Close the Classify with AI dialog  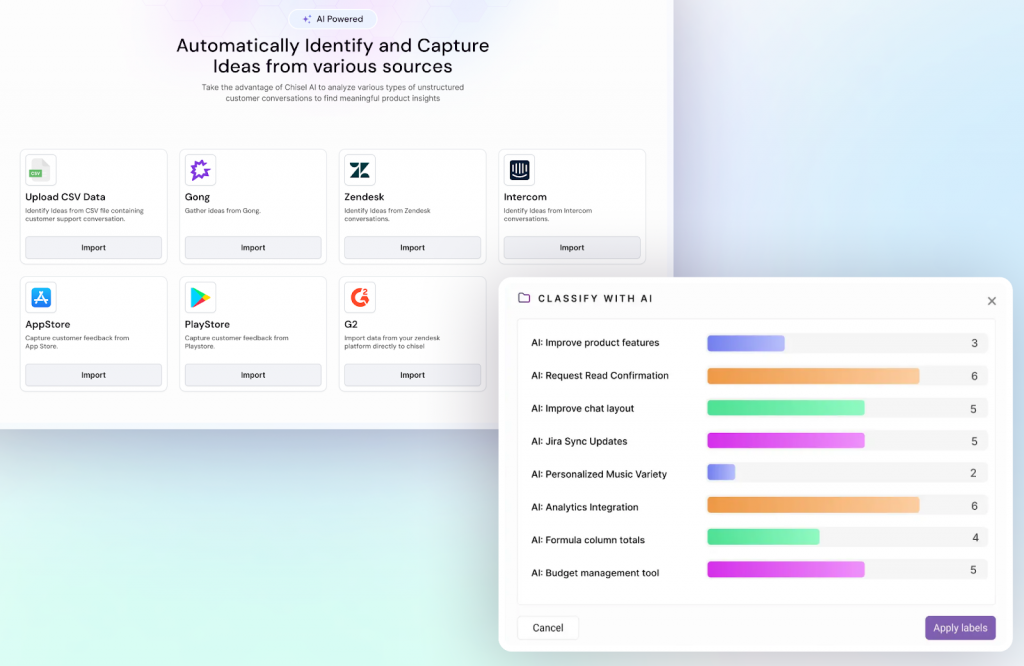[x=991, y=301]
